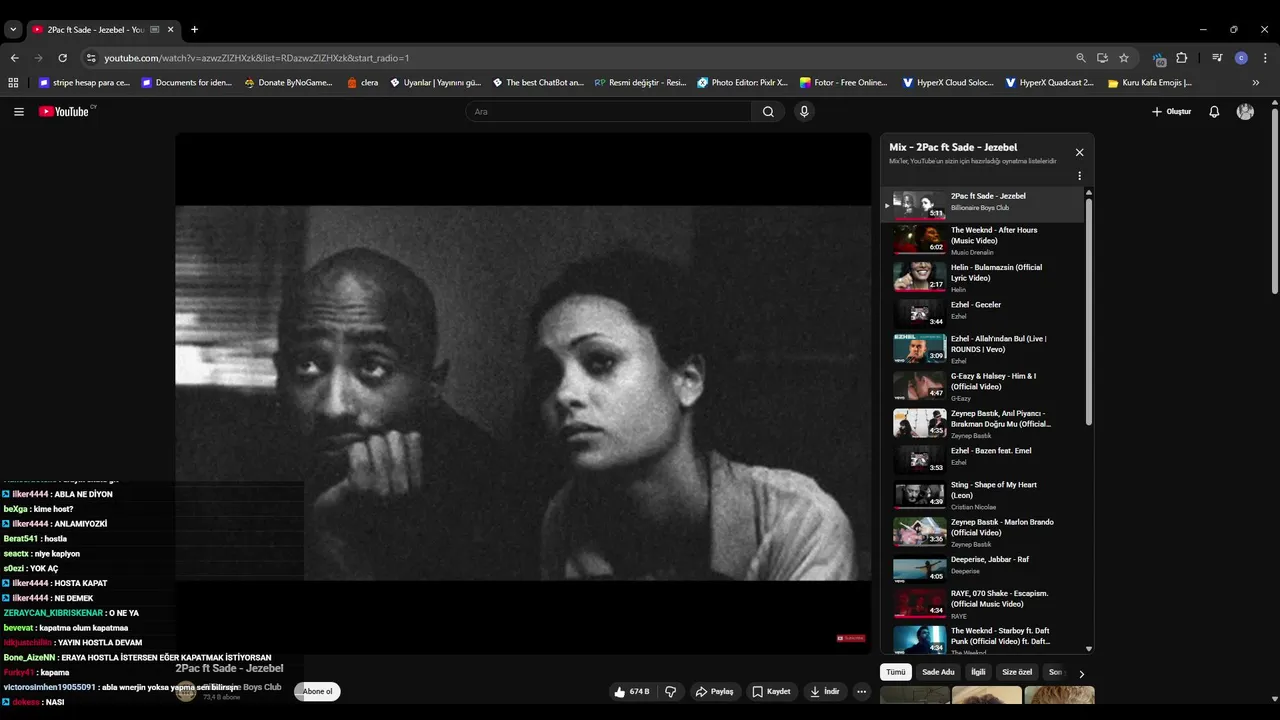Open the Chrome three-dot menu
Screen dimensions: 1280x720
coord(1266,58)
